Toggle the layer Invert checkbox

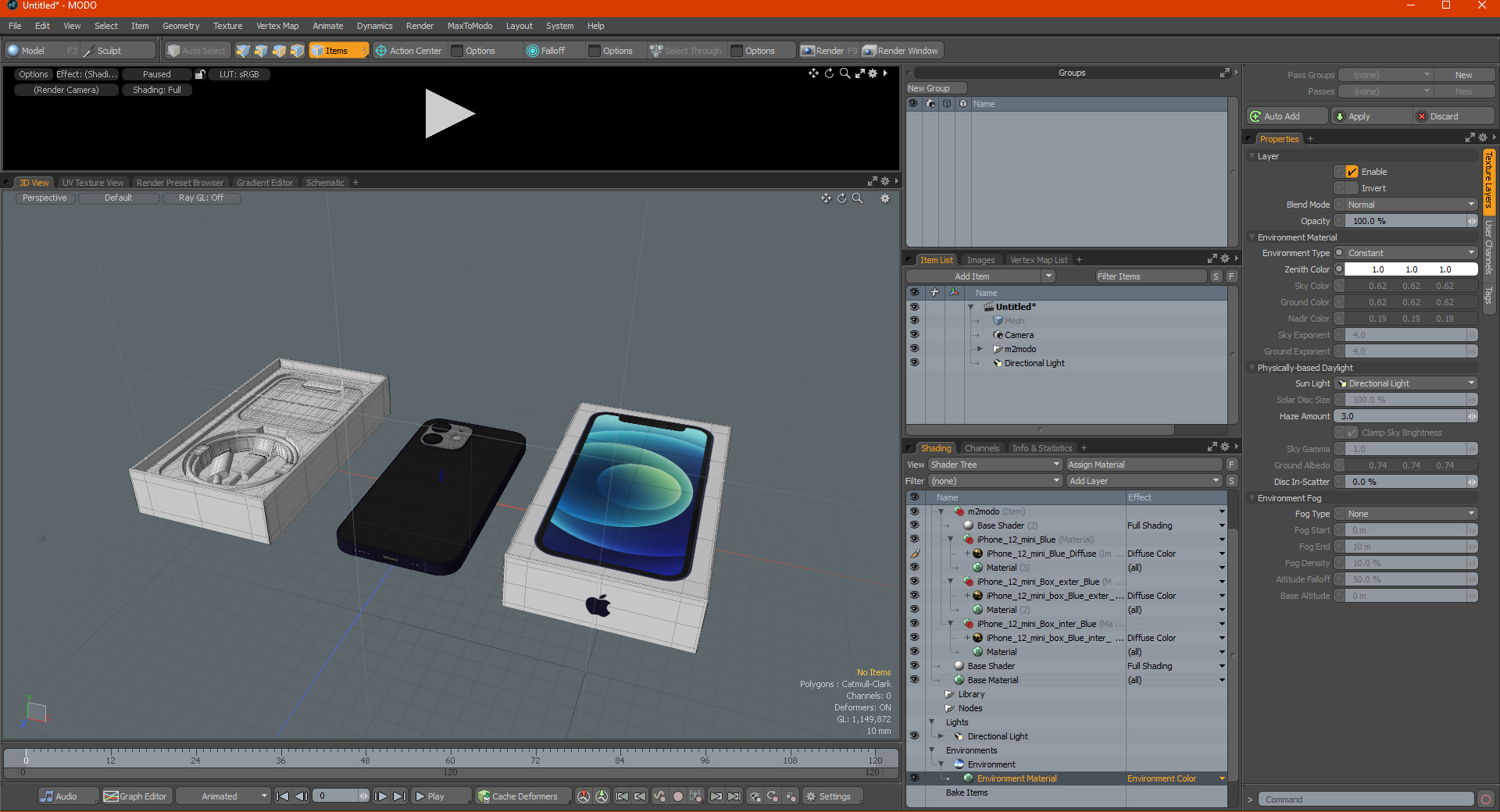click(1352, 188)
